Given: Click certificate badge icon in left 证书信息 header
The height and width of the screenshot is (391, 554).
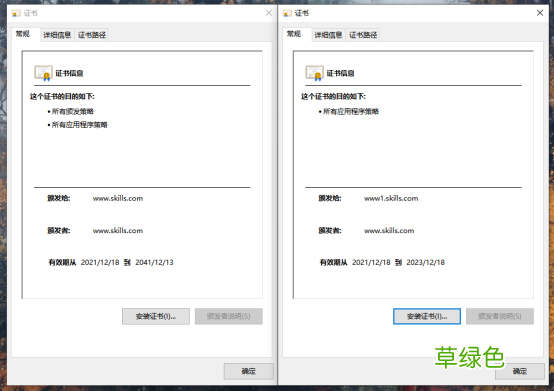Looking at the screenshot, I should coord(43,73).
